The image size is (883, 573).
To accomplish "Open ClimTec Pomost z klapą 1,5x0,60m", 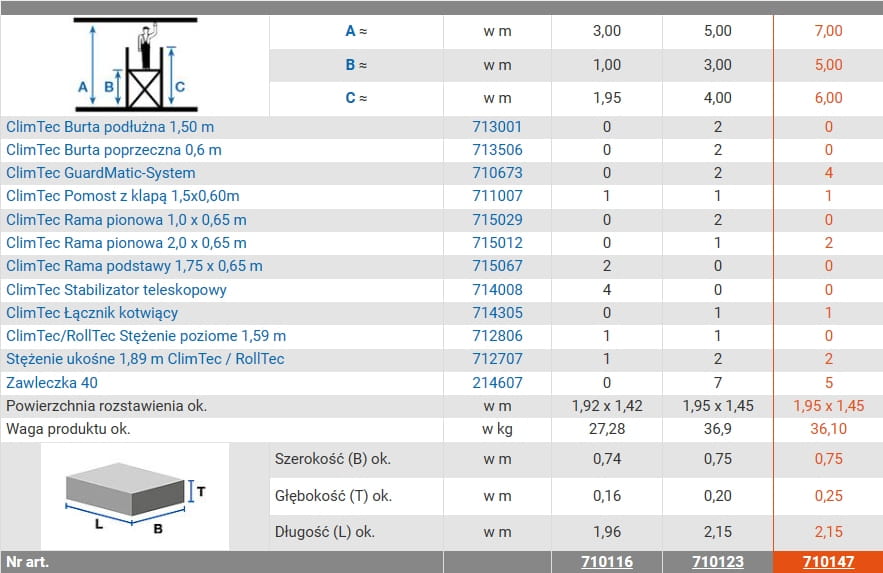I will tap(123, 196).
